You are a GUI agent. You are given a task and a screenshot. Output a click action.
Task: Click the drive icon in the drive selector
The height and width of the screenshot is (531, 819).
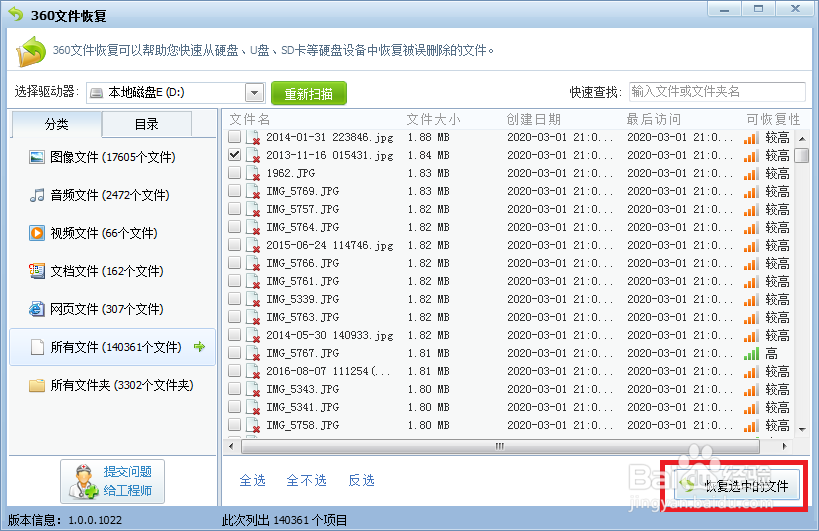pyautogui.click(x=97, y=93)
